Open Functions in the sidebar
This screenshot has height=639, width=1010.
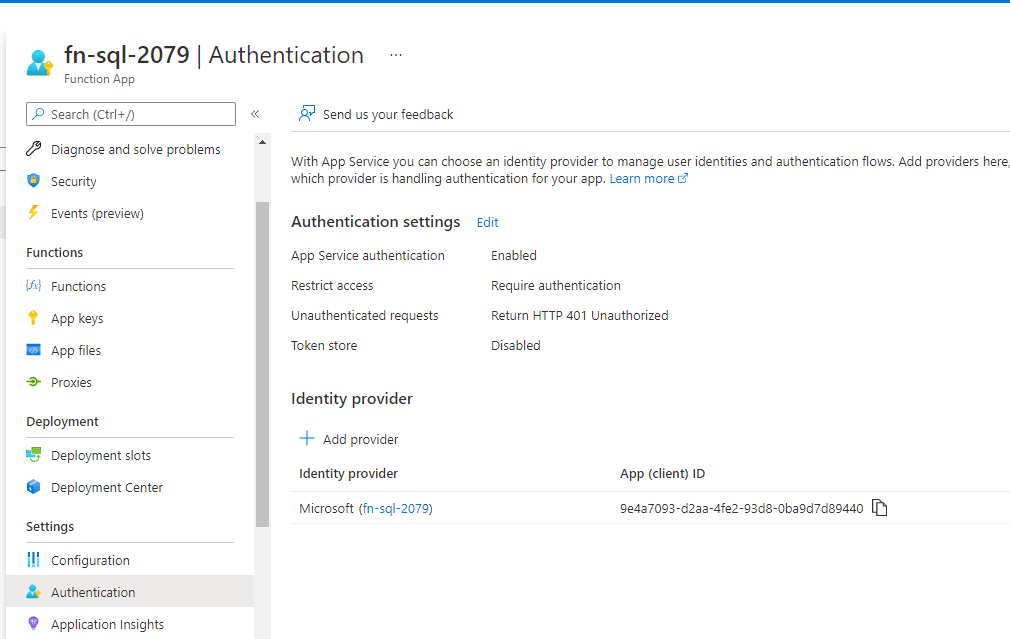pyautogui.click(x=78, y=286)
